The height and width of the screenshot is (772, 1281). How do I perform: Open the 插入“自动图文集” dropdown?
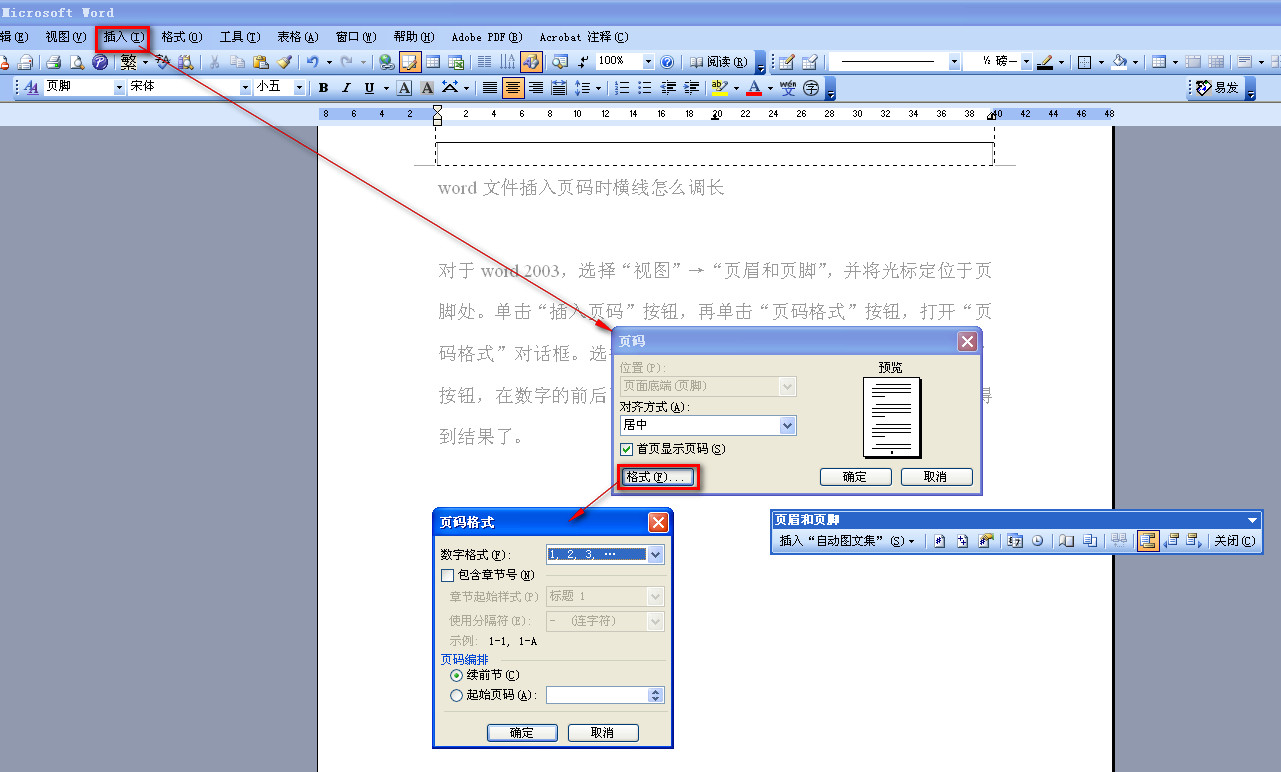[847, 541]
